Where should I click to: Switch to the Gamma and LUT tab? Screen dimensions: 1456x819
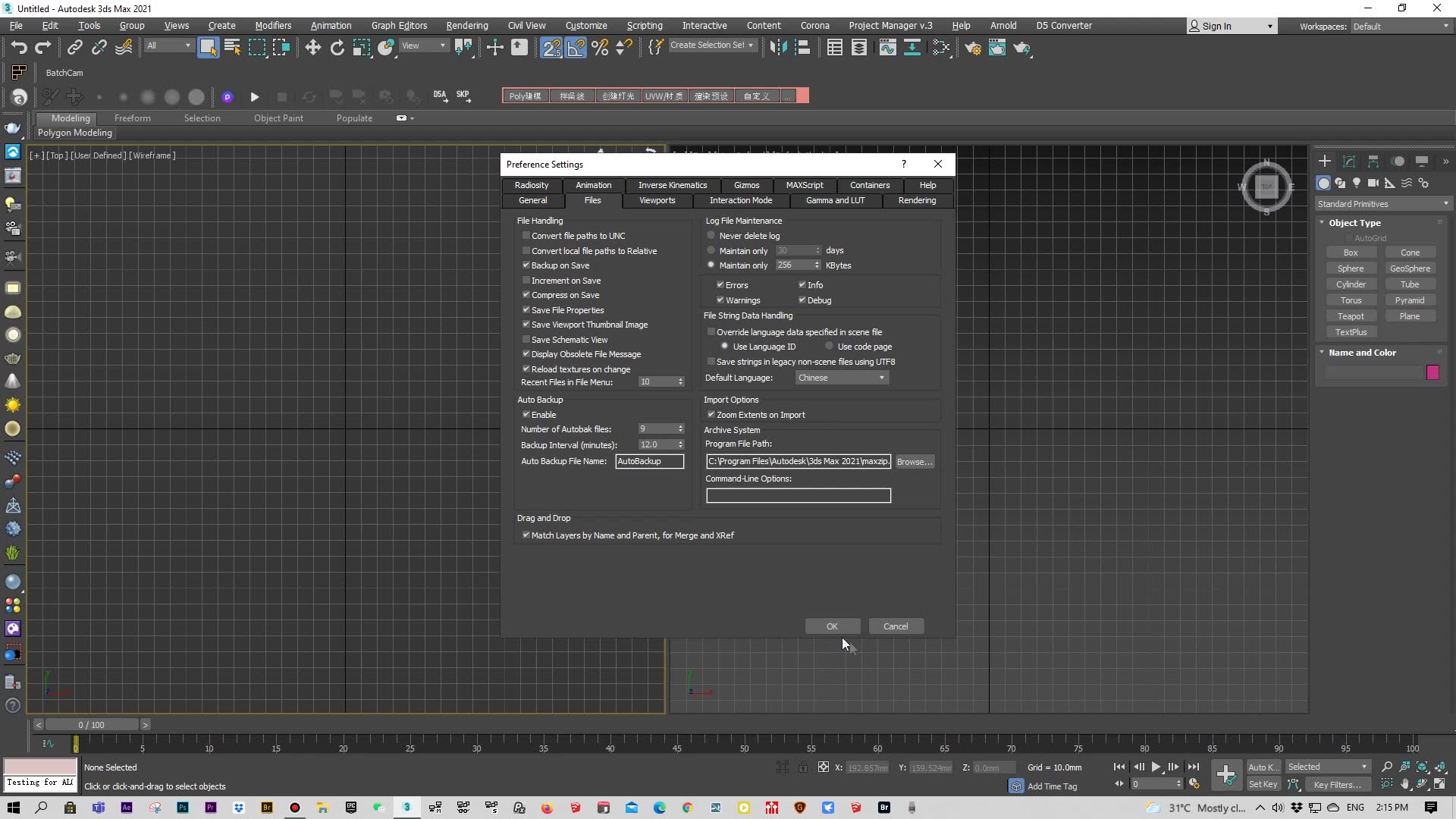836,200
